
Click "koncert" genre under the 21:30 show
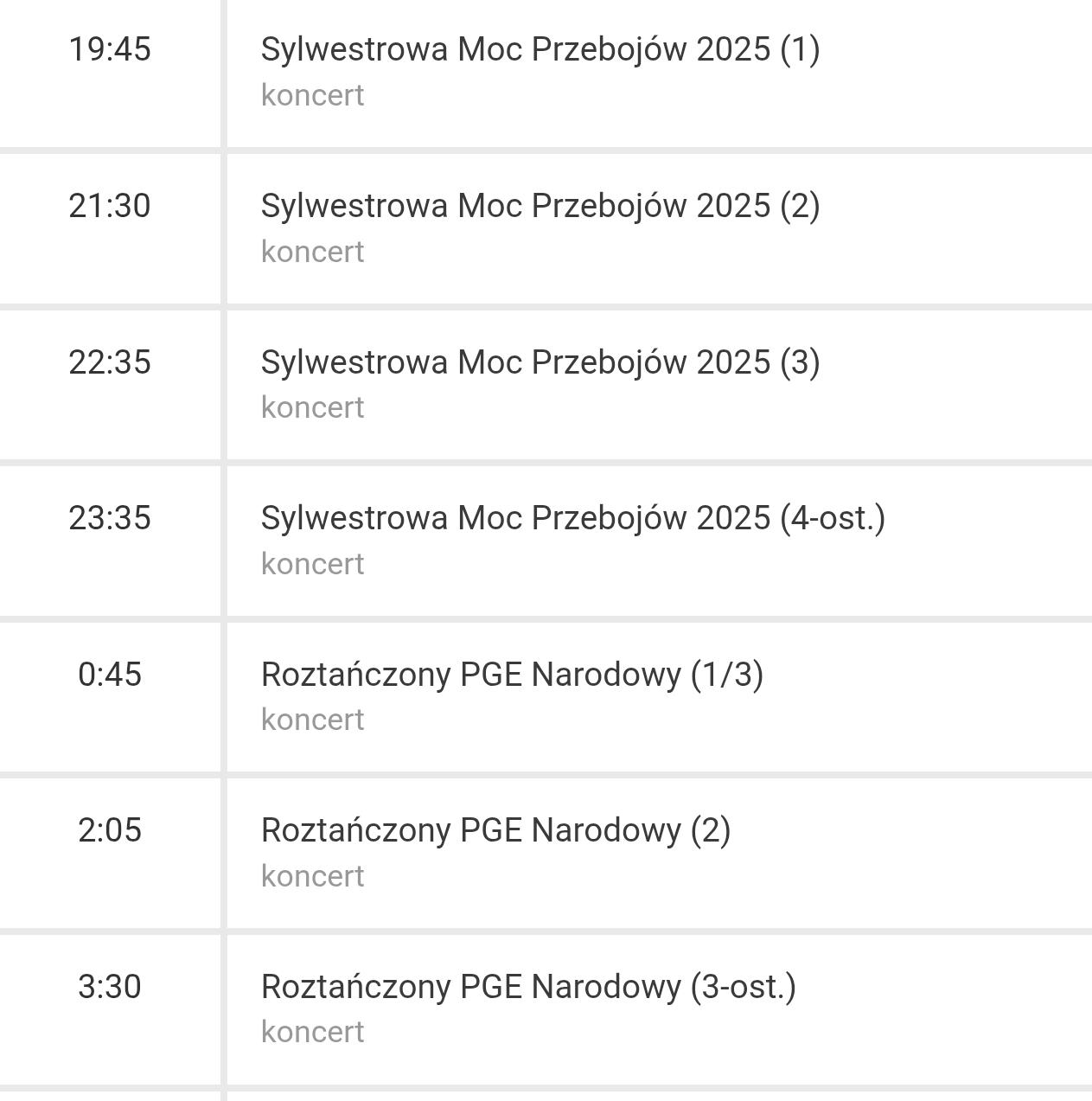[312, 252]
